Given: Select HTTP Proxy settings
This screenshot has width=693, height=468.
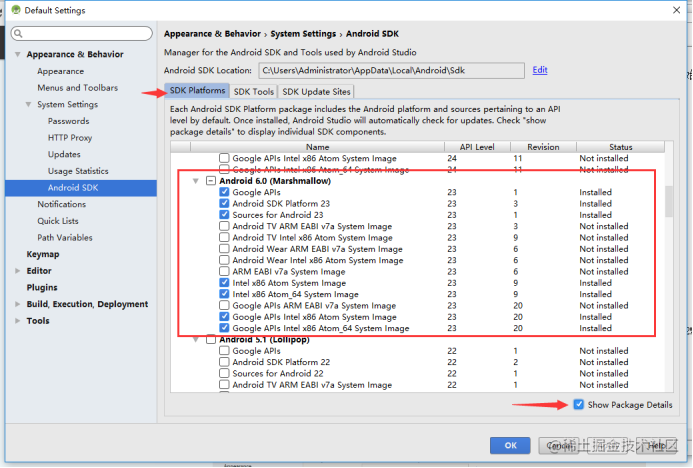Looking at the screenshot, I should (x=70, y=137).
